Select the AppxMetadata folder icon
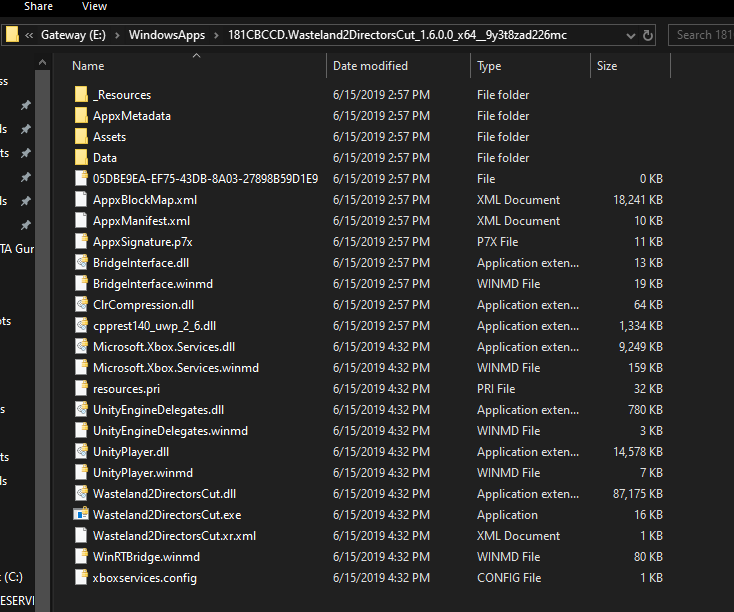Screen dimensions: 734x612 pos(81,115)
